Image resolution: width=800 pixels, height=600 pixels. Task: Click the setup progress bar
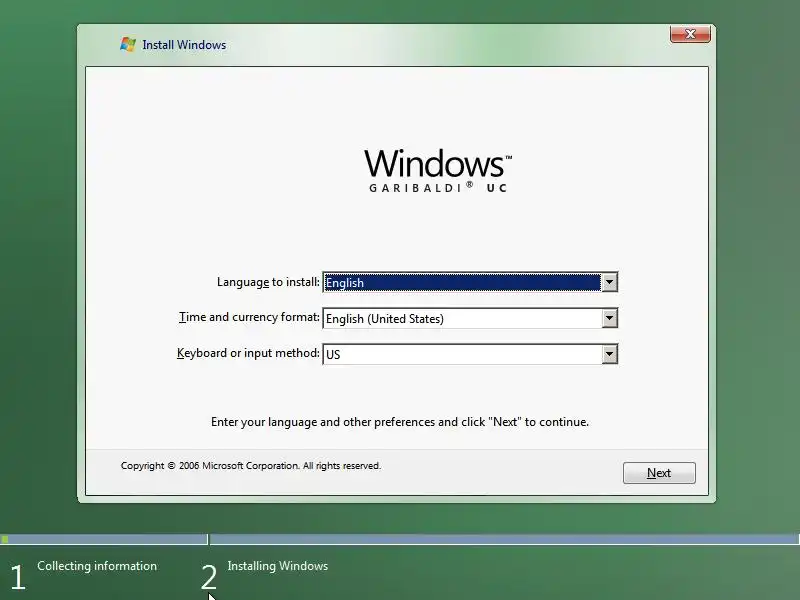coord(400,539)
